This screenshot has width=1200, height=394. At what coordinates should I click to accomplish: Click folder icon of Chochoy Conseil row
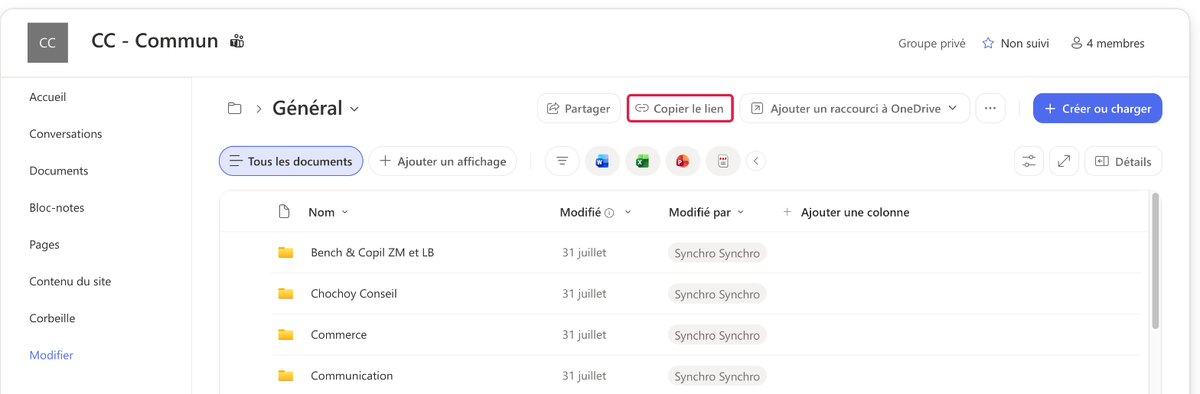pos(286,294)
